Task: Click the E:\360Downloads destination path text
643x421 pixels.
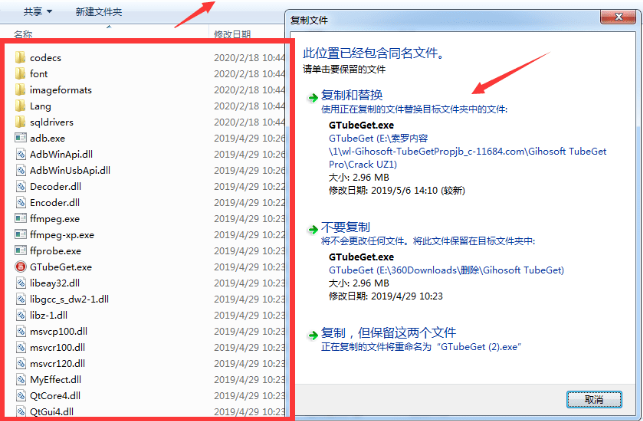Action: point(446,270)
